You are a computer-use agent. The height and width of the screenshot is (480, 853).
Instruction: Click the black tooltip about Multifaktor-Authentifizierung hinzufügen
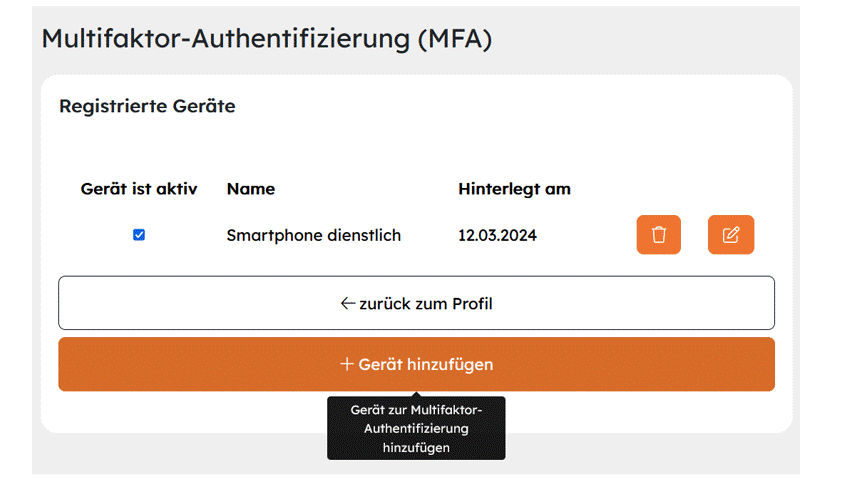coord(416,428)
